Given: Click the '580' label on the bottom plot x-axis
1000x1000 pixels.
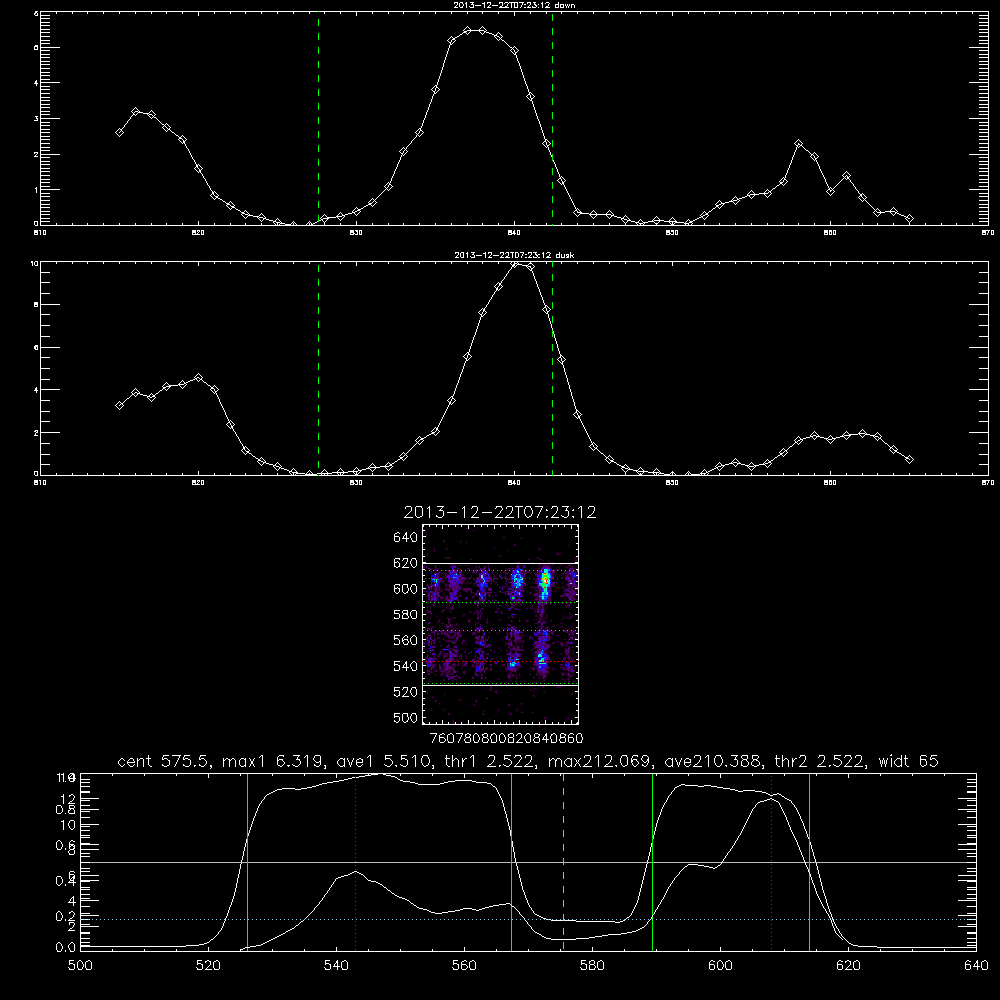Looking at the screenshot, I should click(x=592, y=966).
